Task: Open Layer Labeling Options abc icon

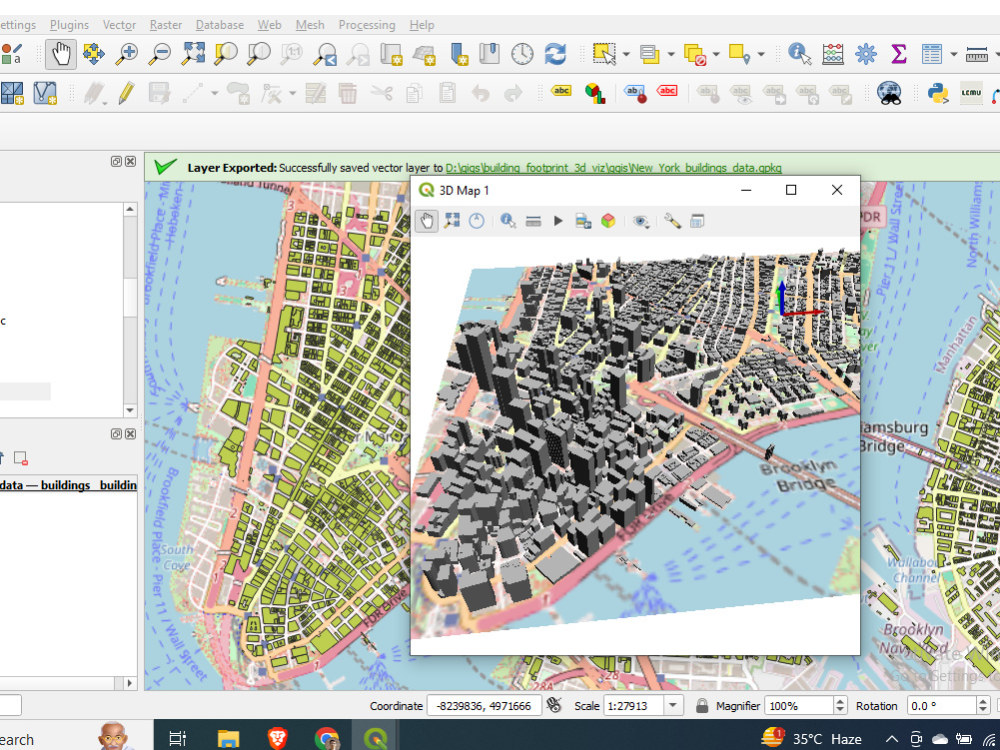Action: [561, 91]
